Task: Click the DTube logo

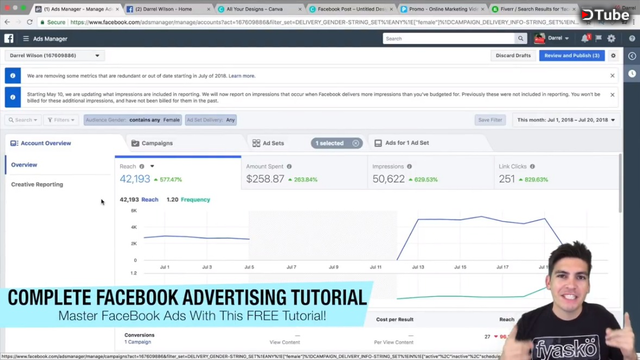Action: click(605, 15)
